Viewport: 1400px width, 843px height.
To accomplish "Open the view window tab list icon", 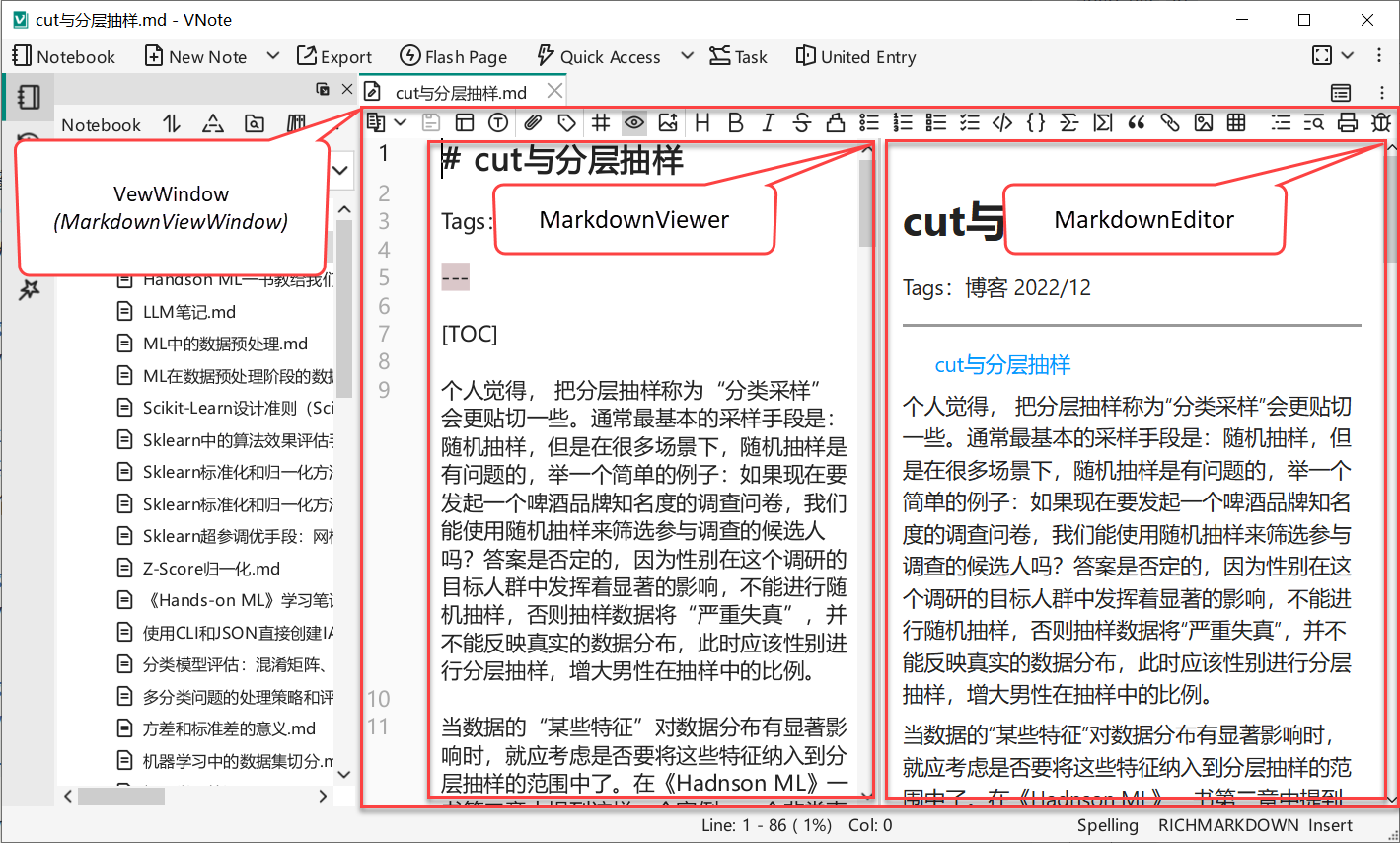I will [1341, 92].
